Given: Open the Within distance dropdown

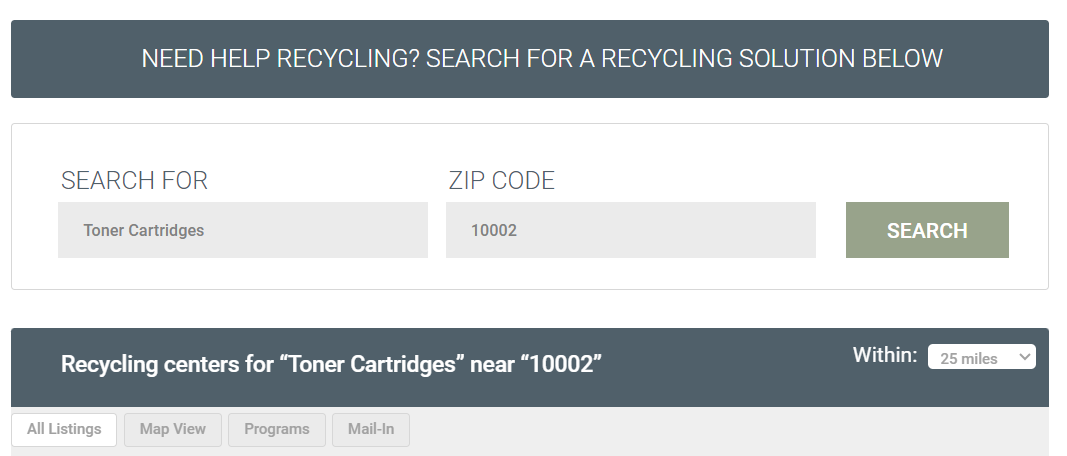Looking at the screenshot, I should 980,357.
